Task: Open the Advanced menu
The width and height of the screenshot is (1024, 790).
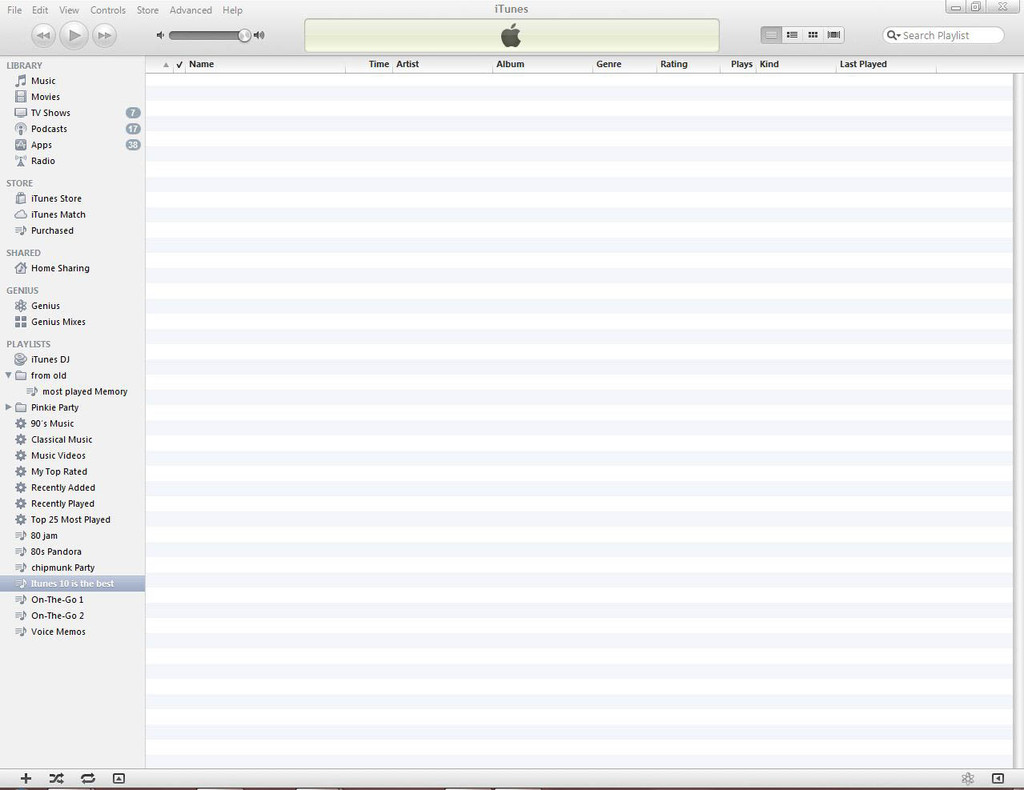Action: click(x=191, y=10)
